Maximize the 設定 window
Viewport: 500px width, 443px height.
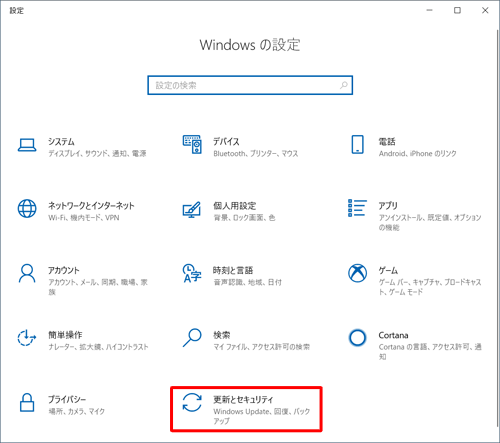[x=457, y=10]
